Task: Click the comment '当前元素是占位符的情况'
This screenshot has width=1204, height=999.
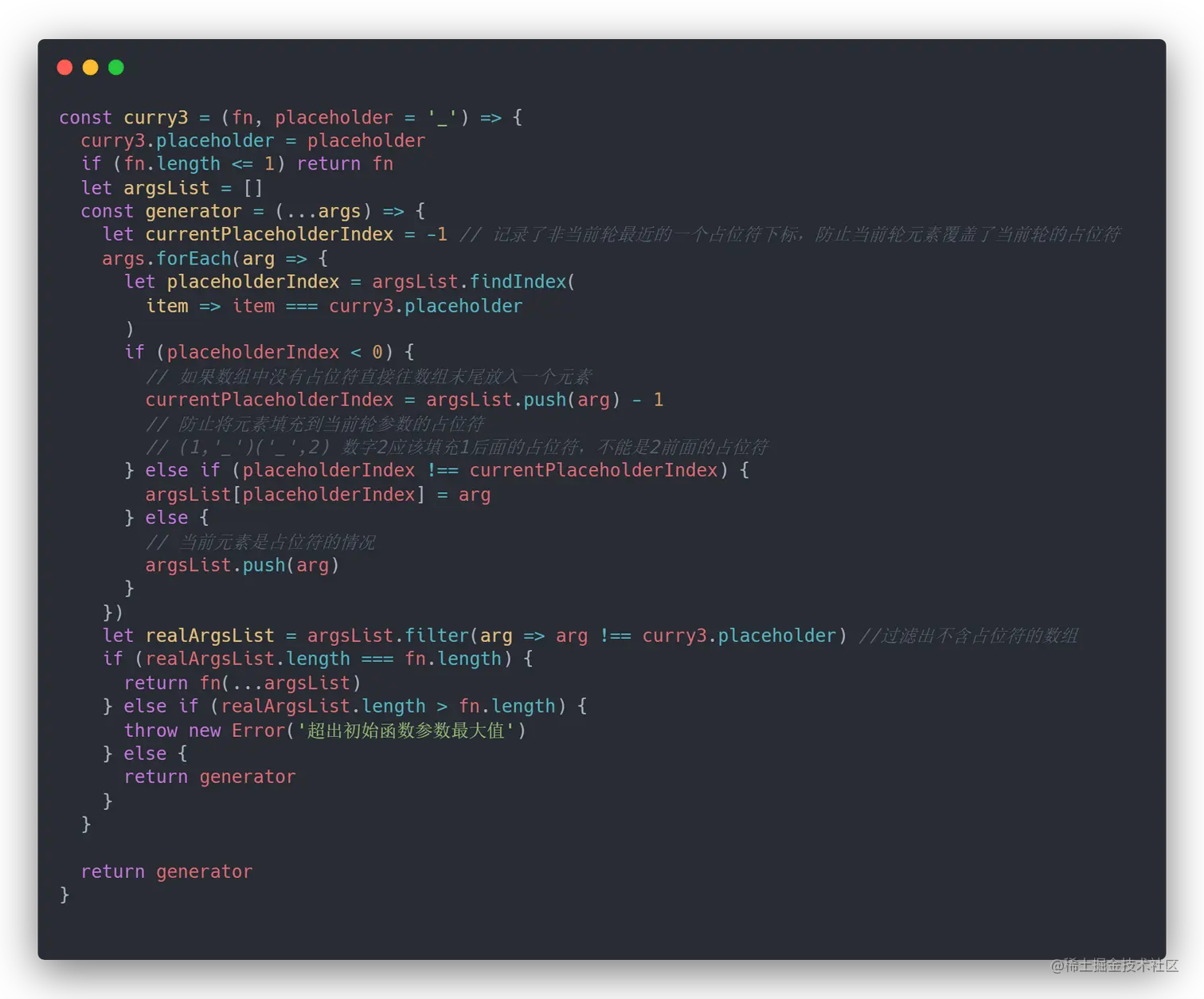Action: (260, 542)
